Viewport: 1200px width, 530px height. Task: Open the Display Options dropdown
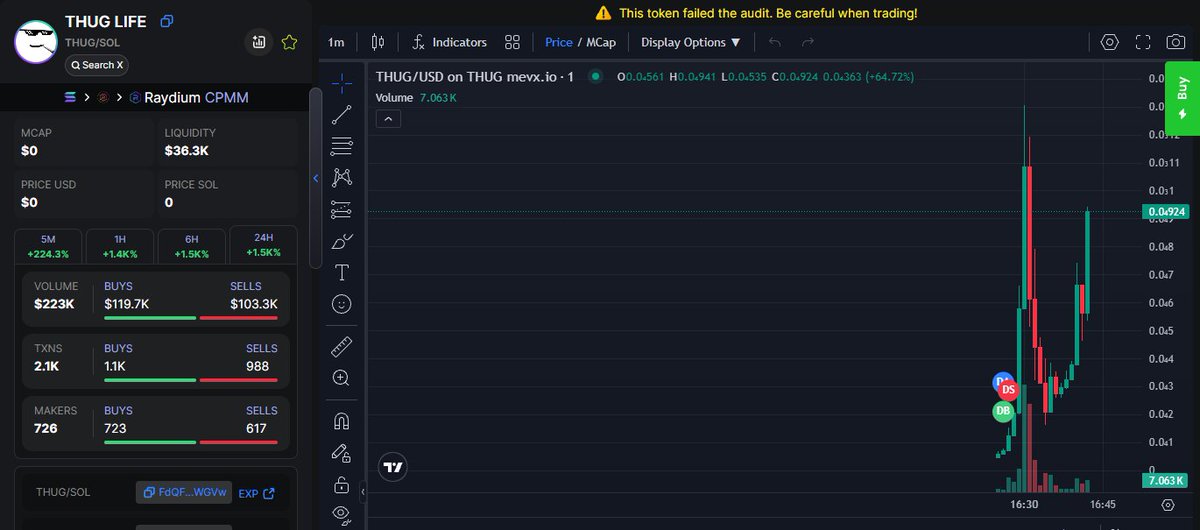(691, 42)
